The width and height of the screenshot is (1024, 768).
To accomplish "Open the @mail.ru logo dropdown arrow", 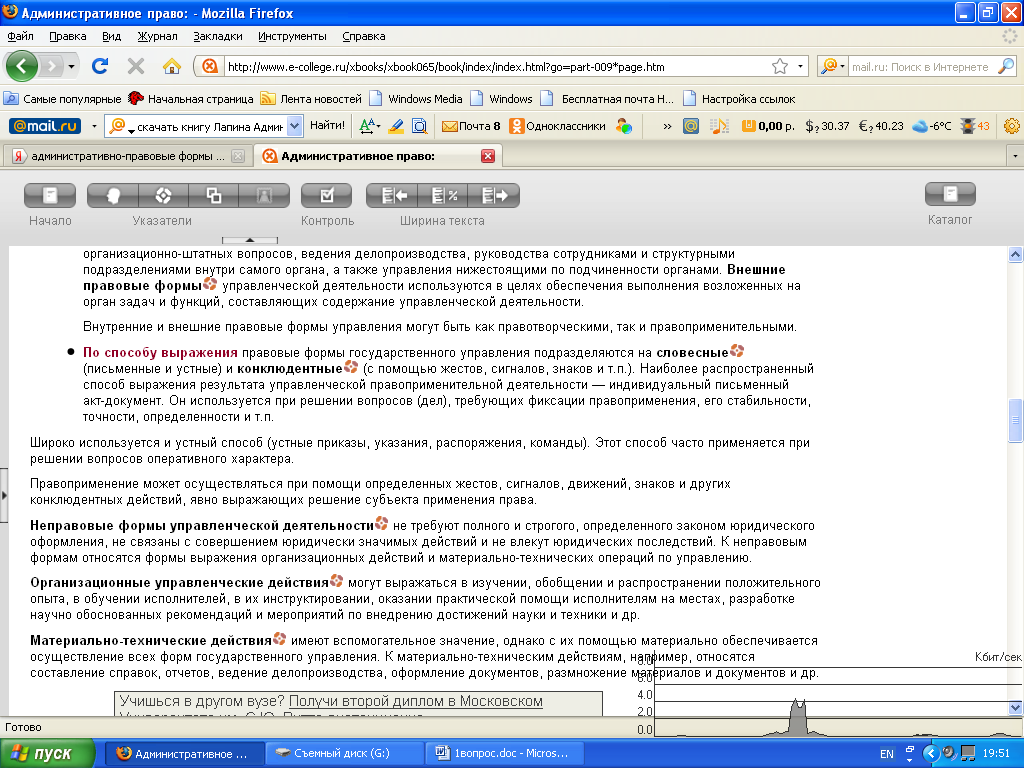I will click(x=94, y=126).
